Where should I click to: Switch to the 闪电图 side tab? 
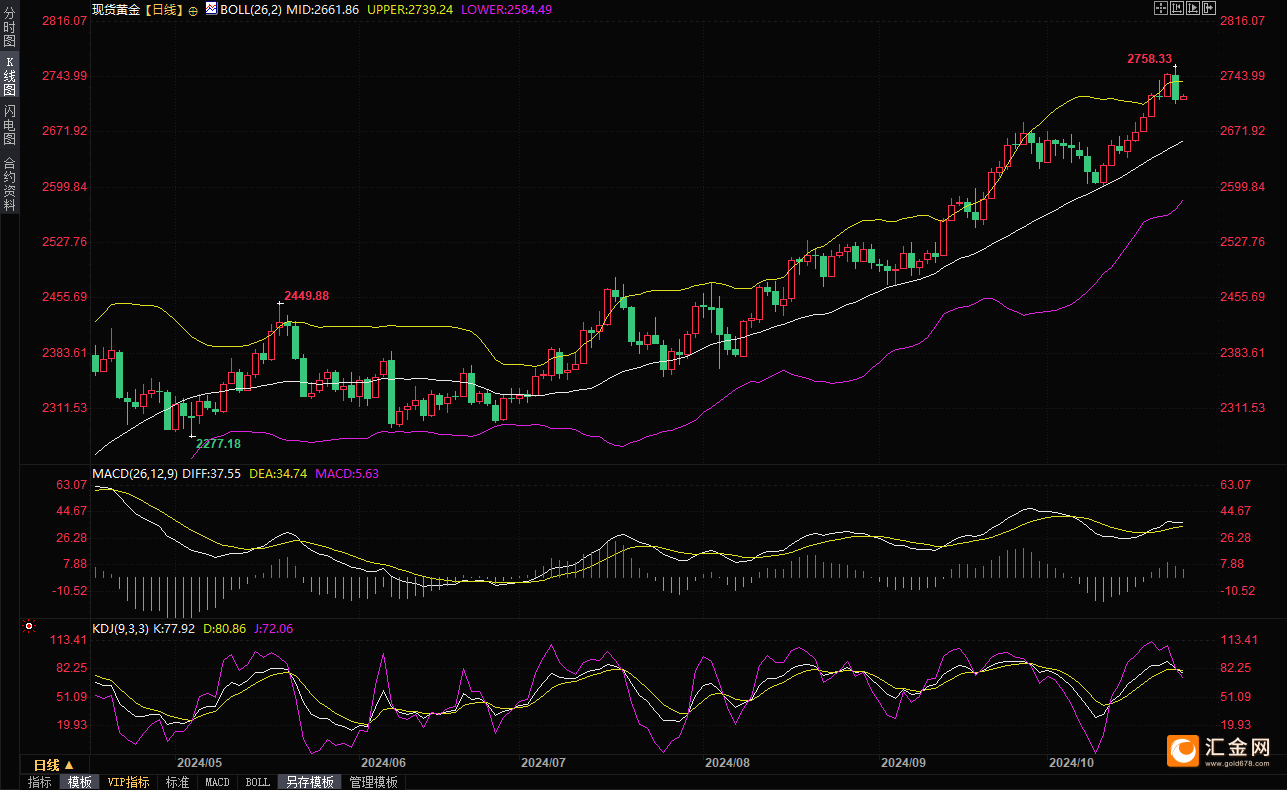click(9, 125)
